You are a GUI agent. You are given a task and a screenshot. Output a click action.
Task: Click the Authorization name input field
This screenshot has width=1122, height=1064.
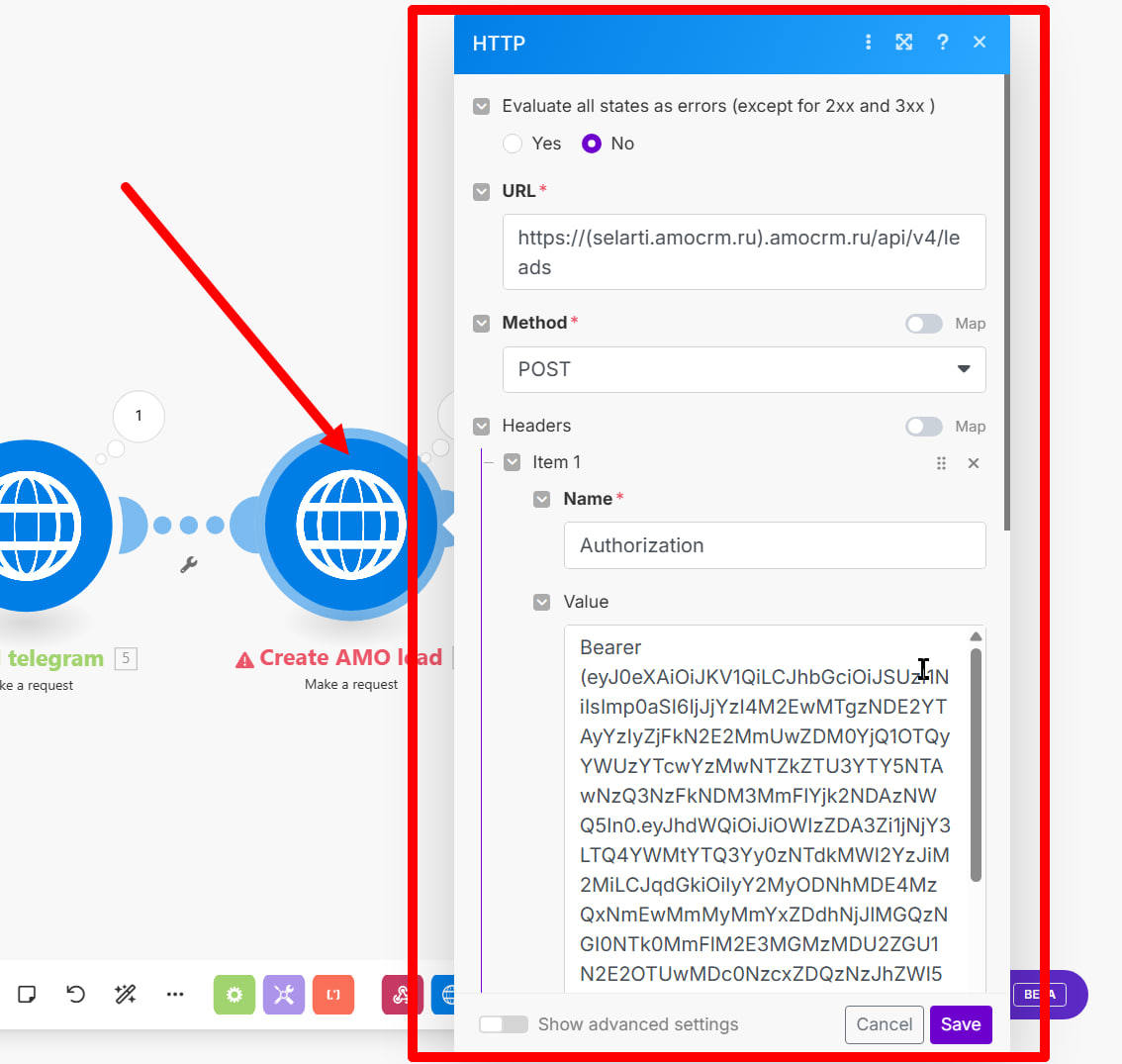[775, 545]
